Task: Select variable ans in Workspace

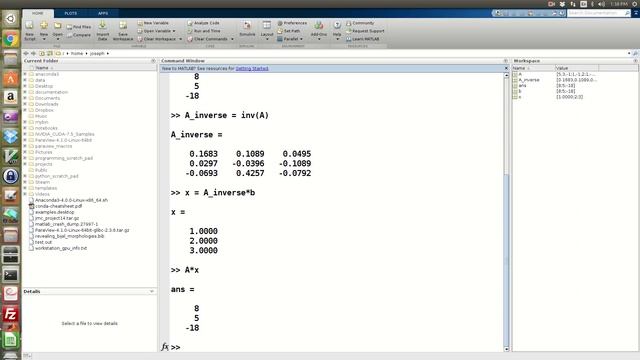Action: coord(522,86)
